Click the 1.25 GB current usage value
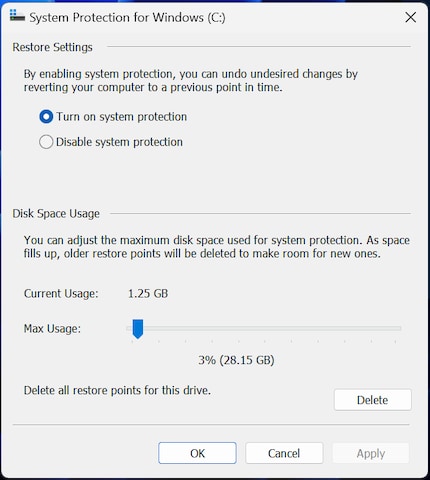Screen dimensions: 430x480 coord(148,294)
